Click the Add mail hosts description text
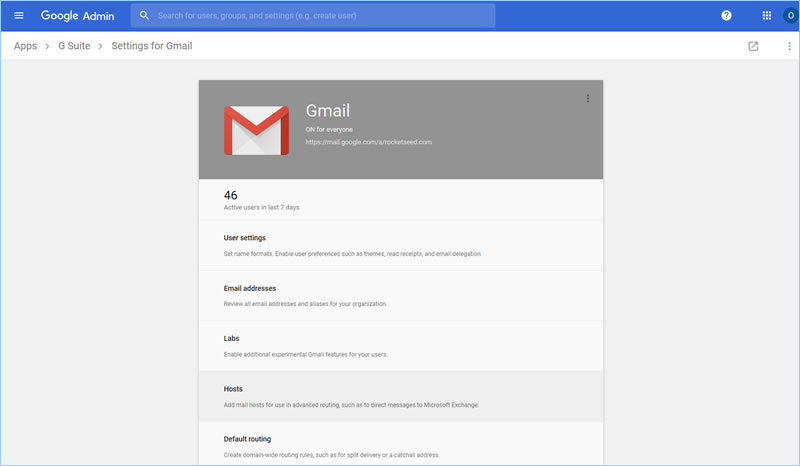This screenshot has width=800, height=466. click(351, 405)
